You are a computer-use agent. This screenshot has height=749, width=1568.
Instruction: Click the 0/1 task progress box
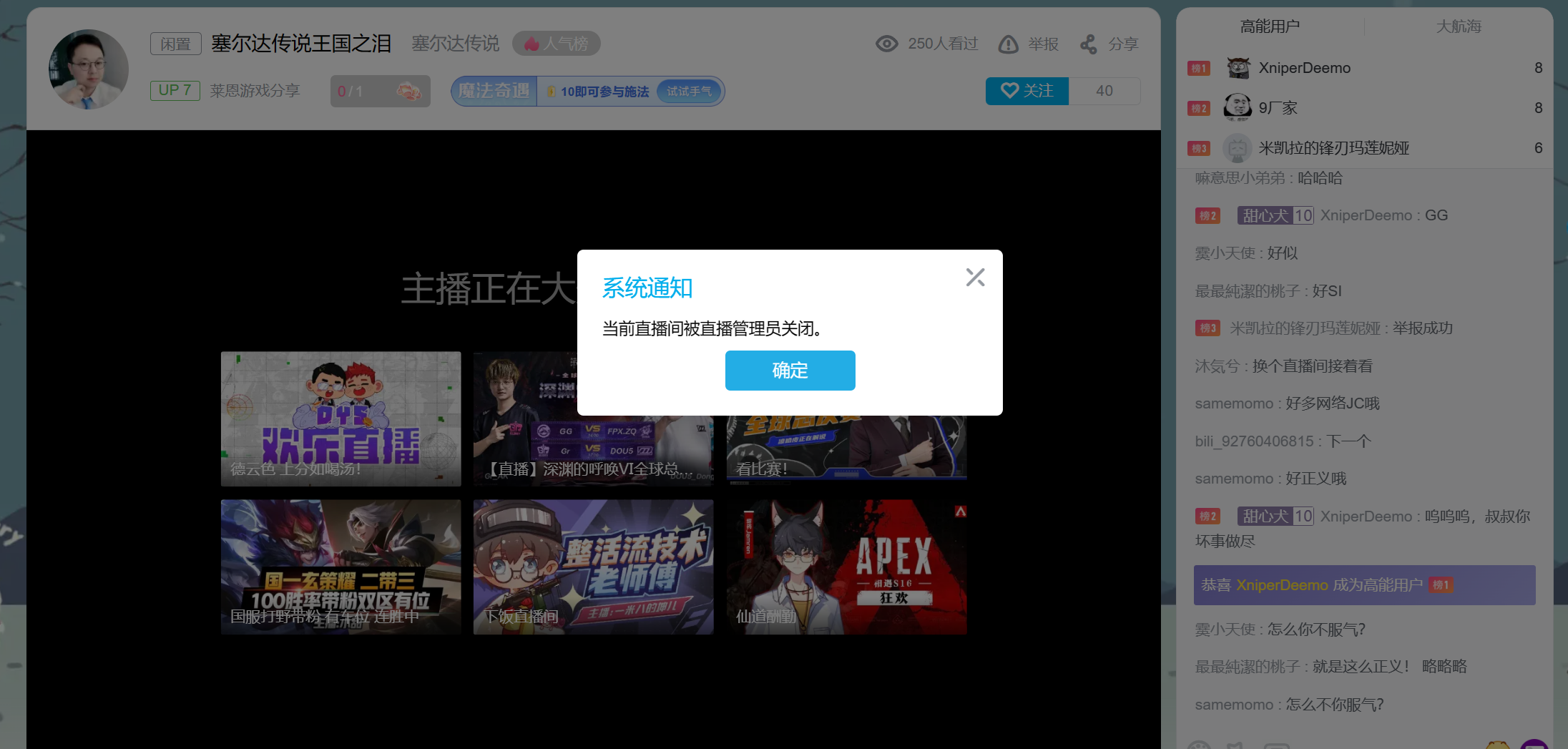[380, 91]
